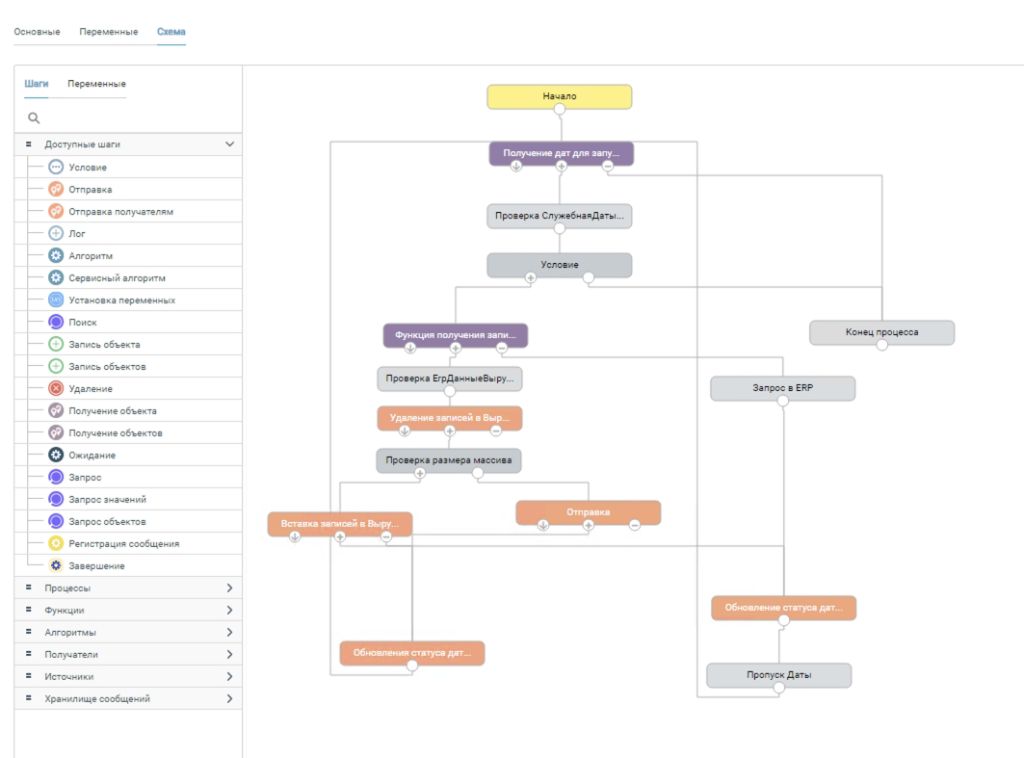Choose the Алгоритм gear icon
The image size is (1024, 758).
56,255
